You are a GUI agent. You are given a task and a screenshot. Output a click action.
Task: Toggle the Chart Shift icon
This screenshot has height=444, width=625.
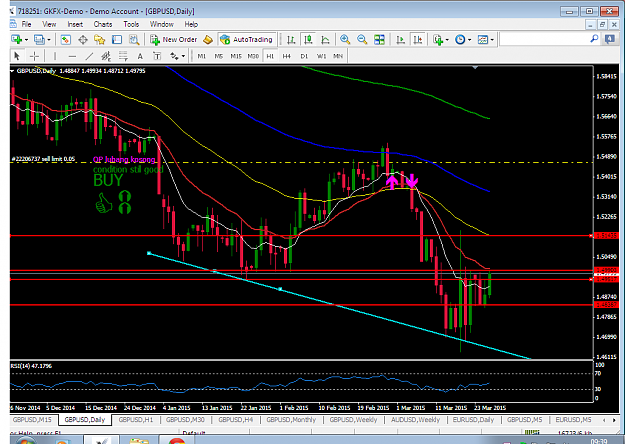click(418, 39)
